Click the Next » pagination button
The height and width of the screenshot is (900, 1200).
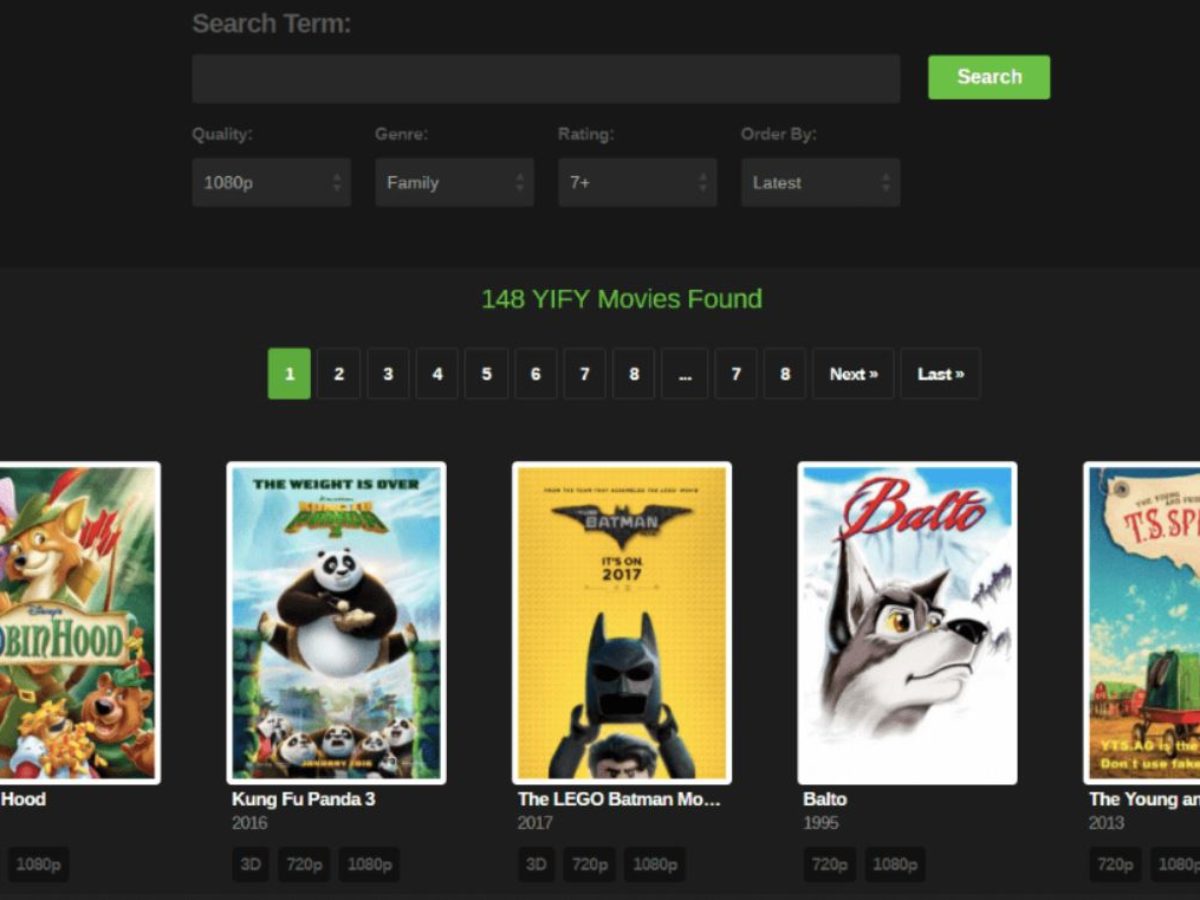tap(853, 373)
